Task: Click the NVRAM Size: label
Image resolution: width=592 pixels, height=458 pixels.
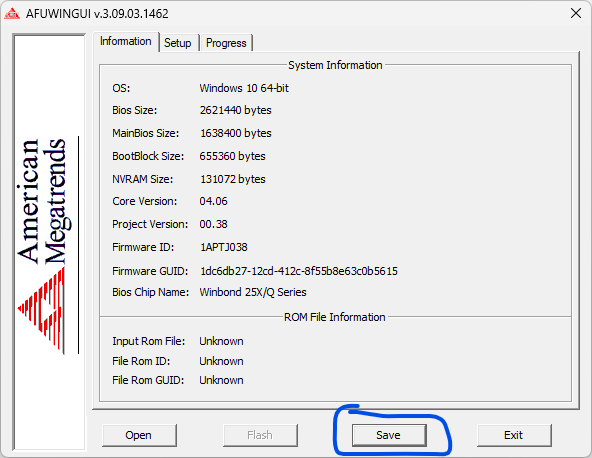Action: point(142,179)
